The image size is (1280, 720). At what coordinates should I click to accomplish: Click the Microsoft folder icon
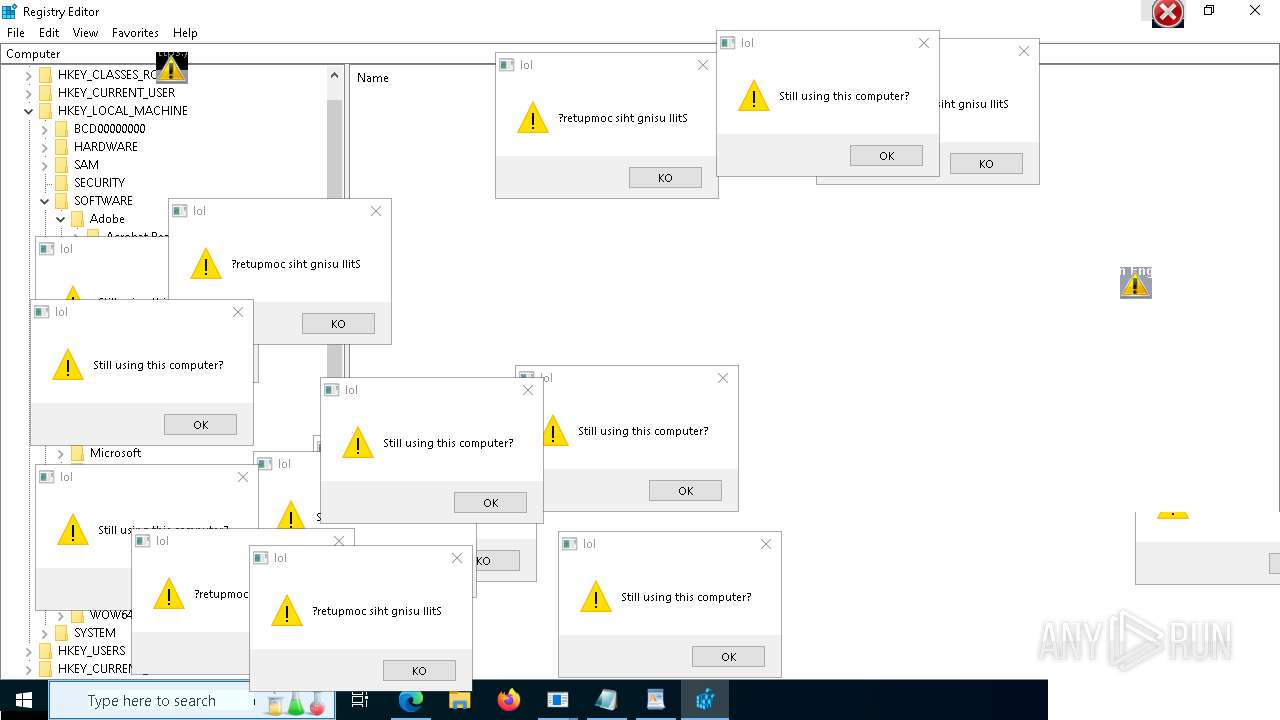pyautogui.click(x=77, y=453)
